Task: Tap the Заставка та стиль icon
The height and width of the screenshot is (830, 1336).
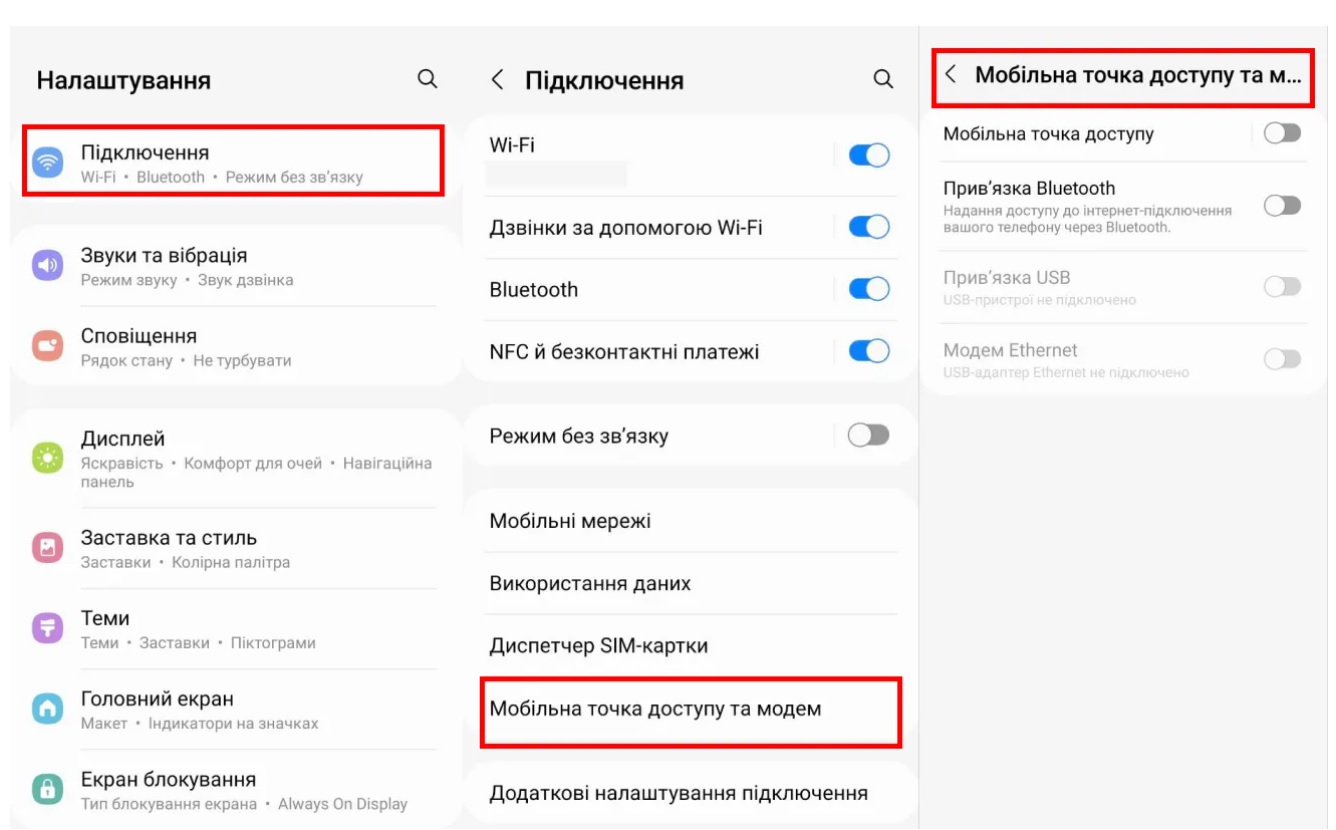Action: (x=48, y=547)
